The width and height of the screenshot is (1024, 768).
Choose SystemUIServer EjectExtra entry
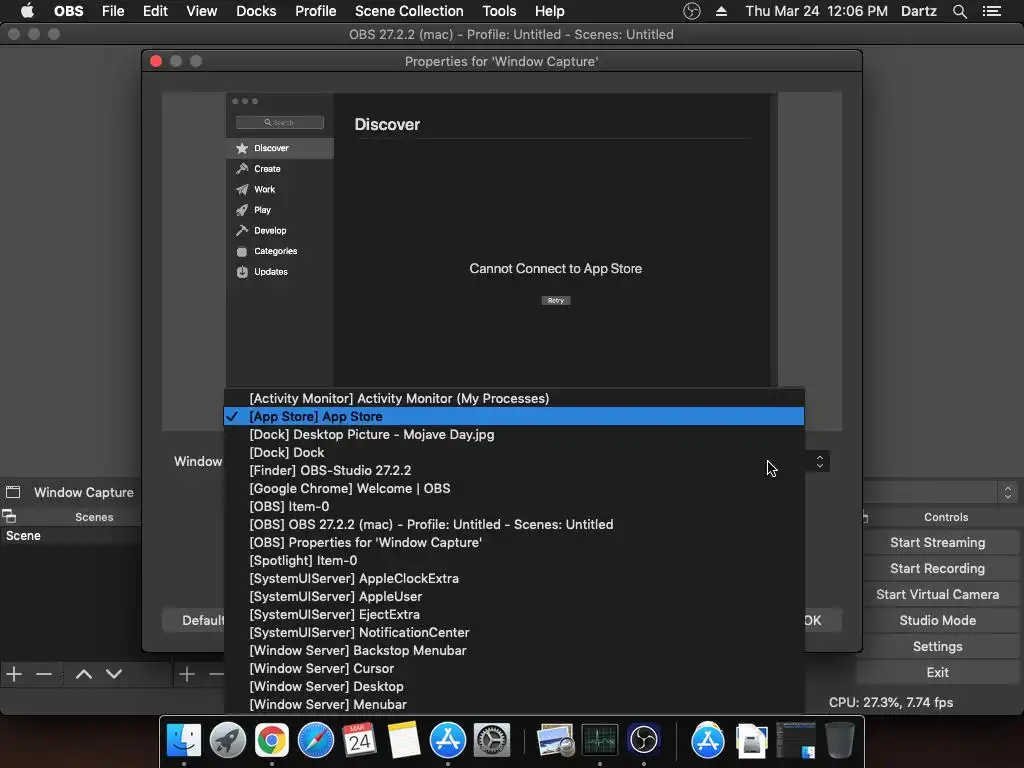[514, 615]
